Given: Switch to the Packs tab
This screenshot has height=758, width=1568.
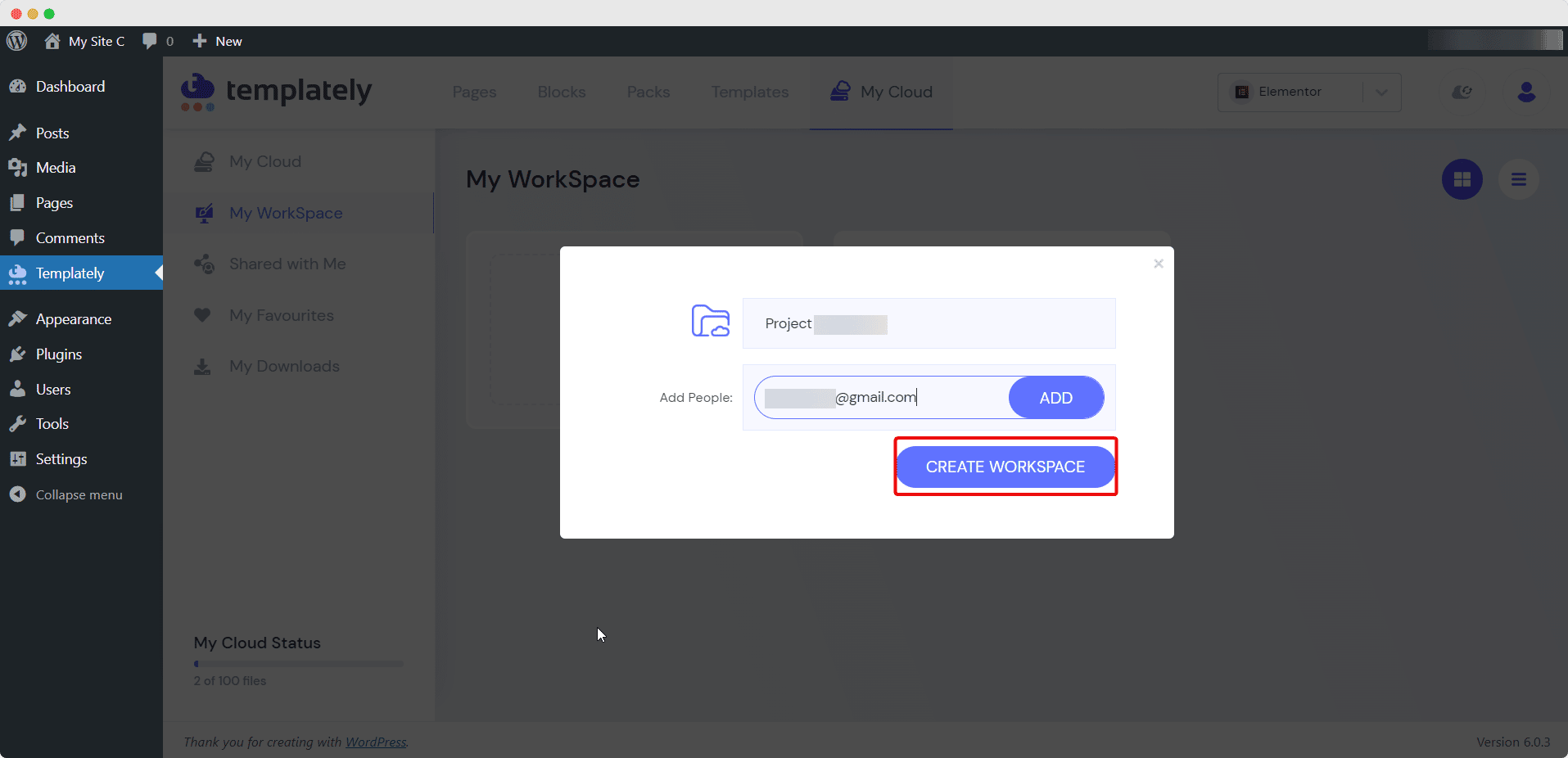Looking at the screenshot, I should tap(648, 92).
